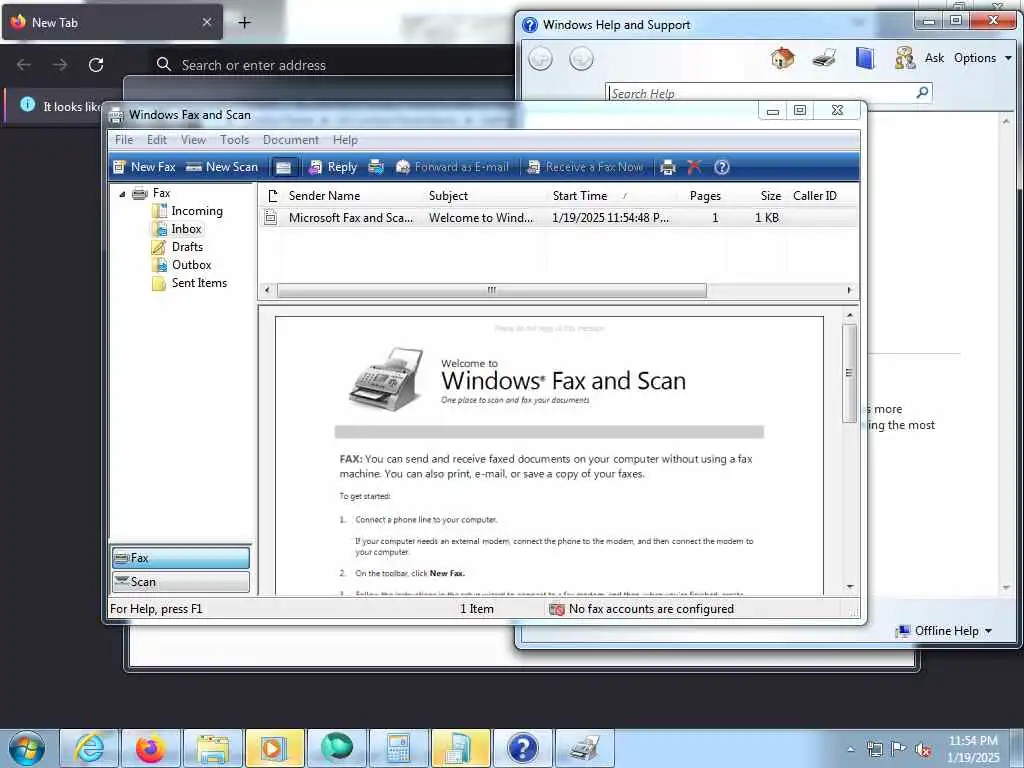Click the preview pane scroll-up arrow
The height and width of the screenshot is (768, 1024).
tap(850, 315)
